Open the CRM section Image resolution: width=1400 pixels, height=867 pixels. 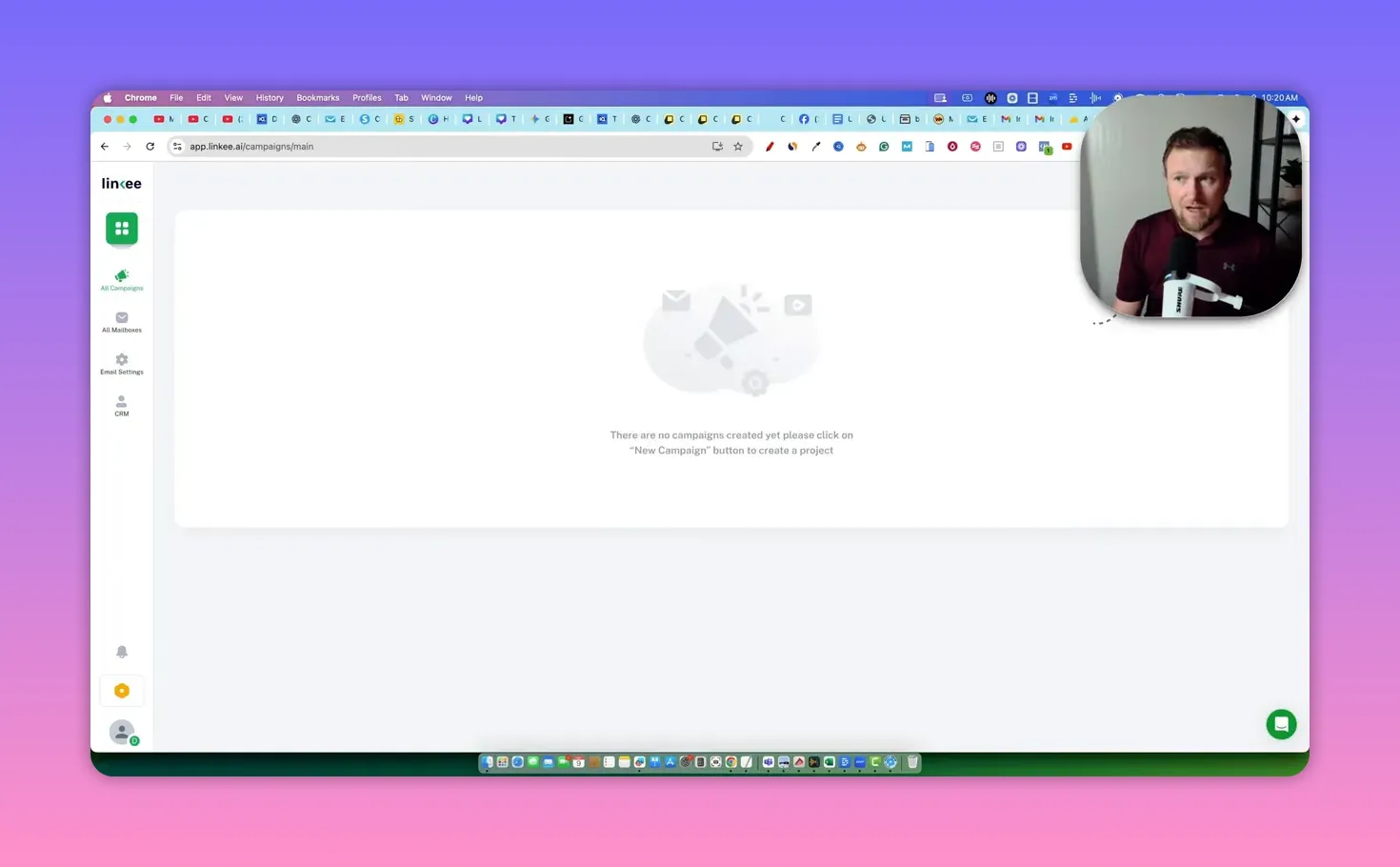point(121,406)
